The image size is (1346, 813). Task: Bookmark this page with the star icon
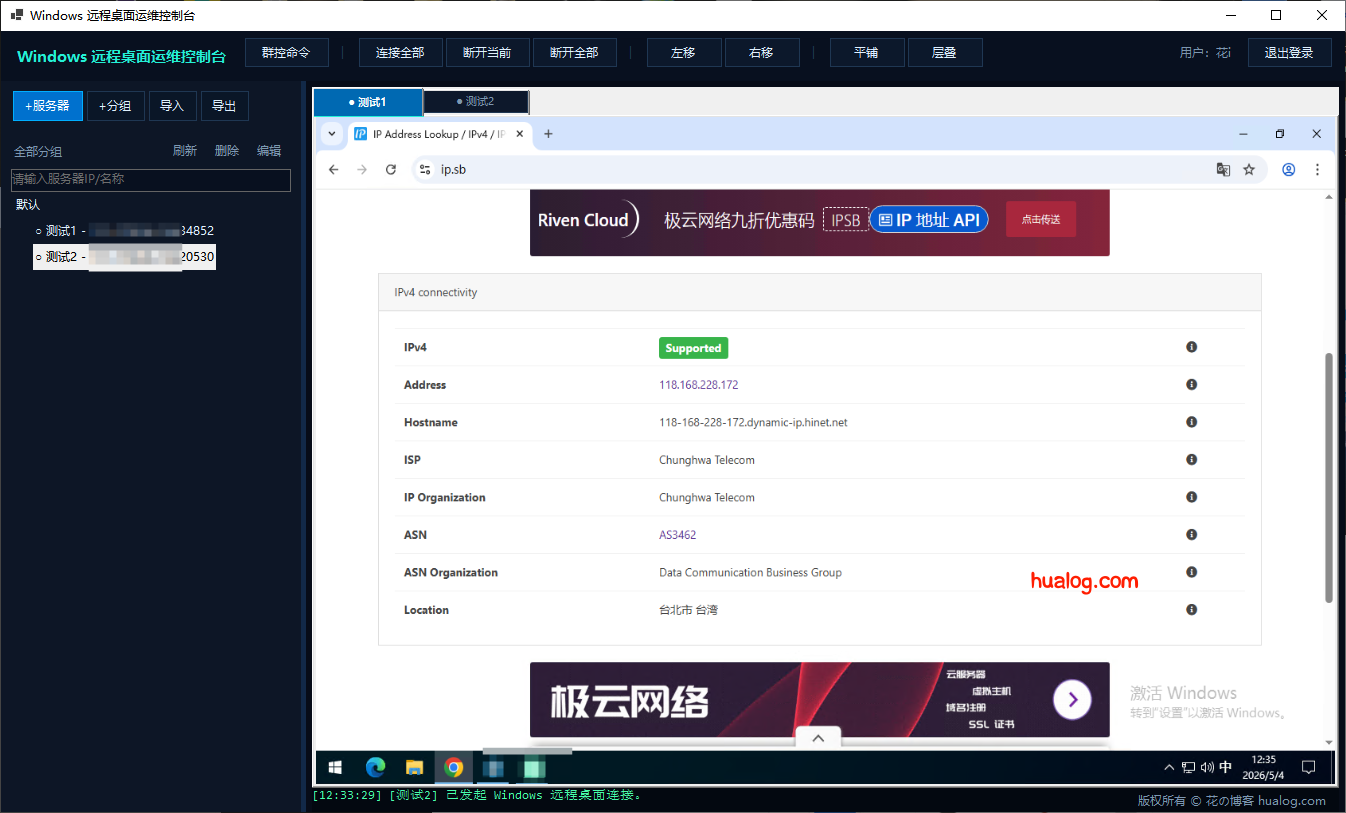click(1249, 169)
